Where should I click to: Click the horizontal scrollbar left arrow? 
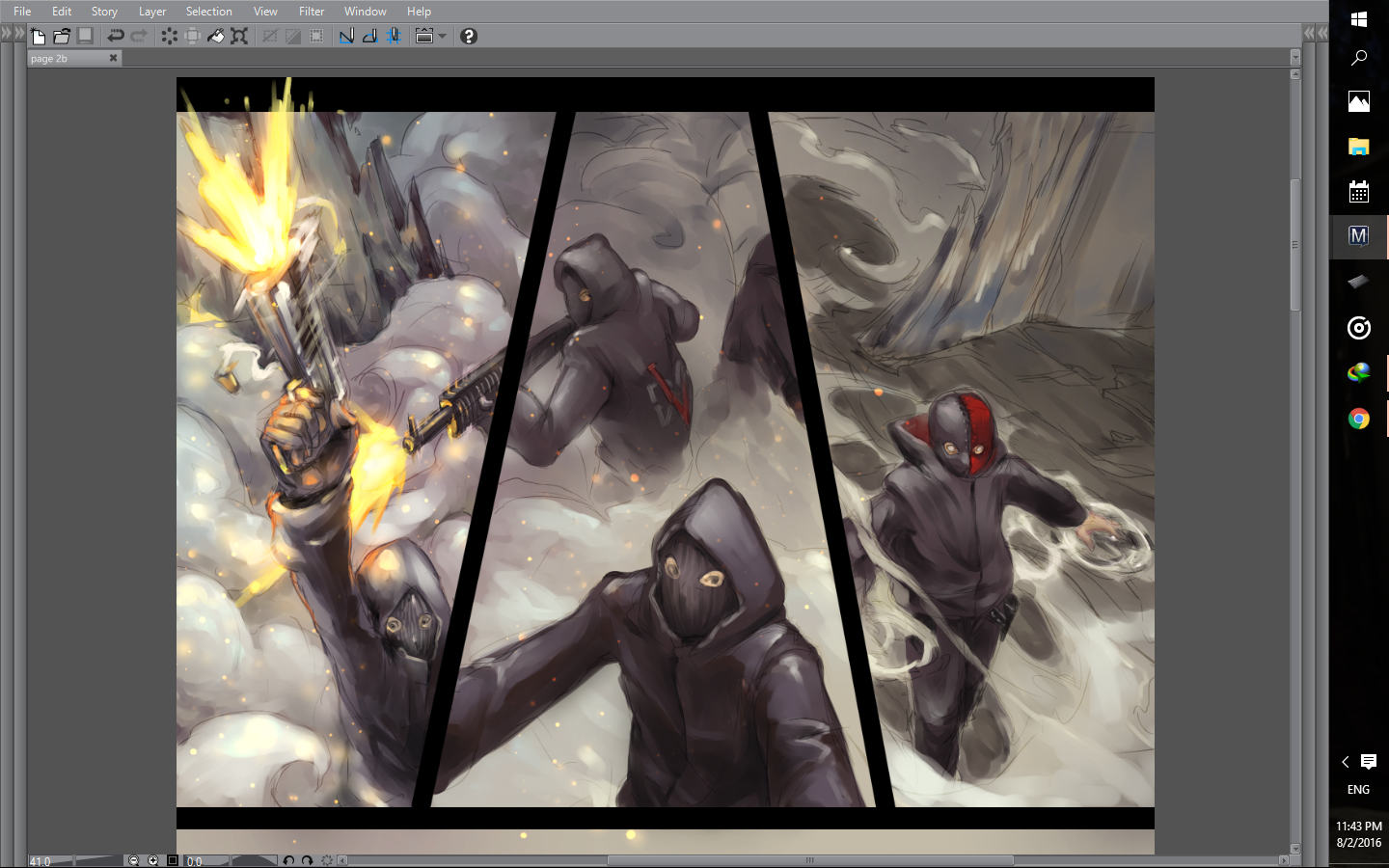342,860
